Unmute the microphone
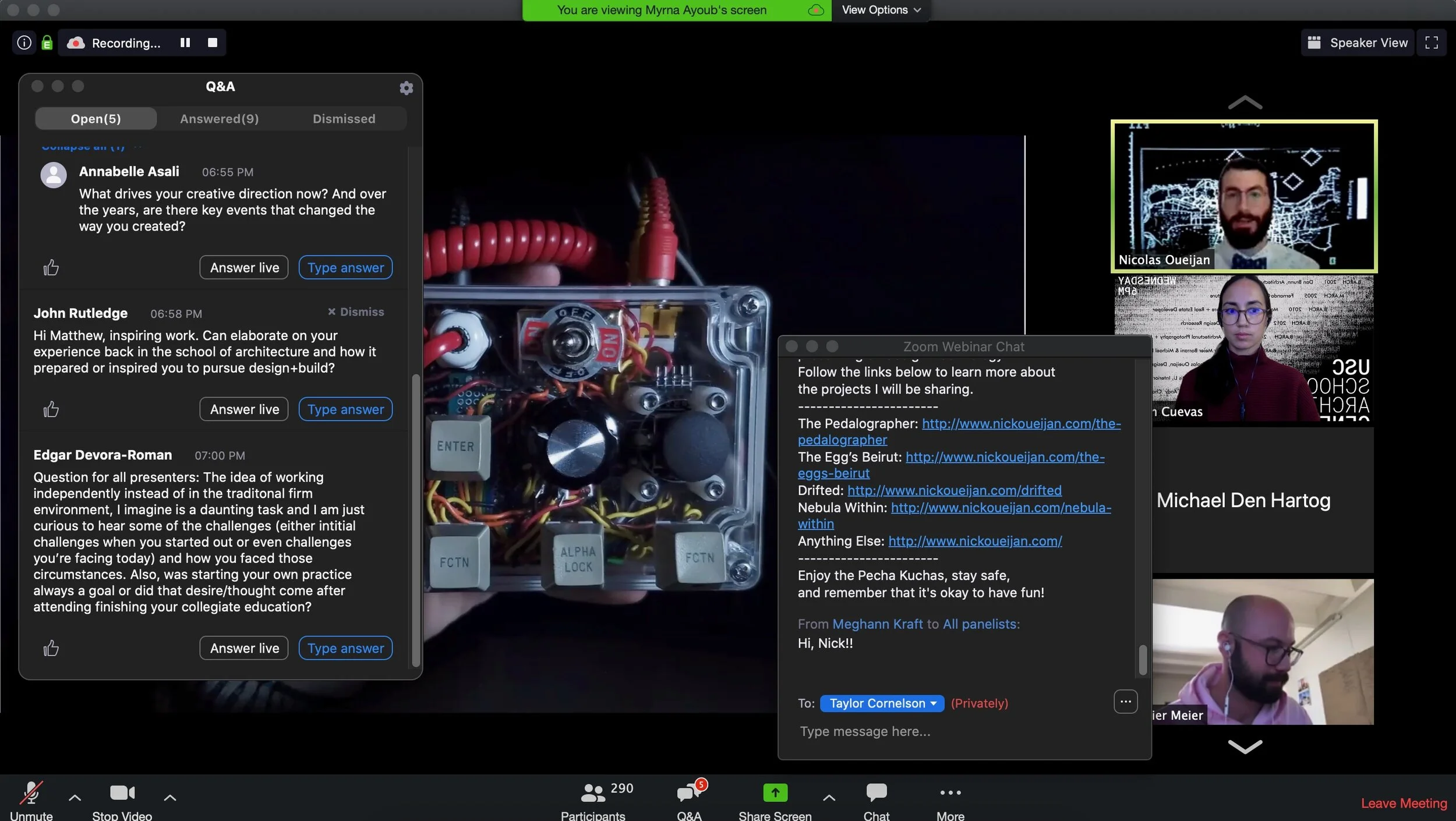This screenshot has width=1456, height=821. [31, 800]
